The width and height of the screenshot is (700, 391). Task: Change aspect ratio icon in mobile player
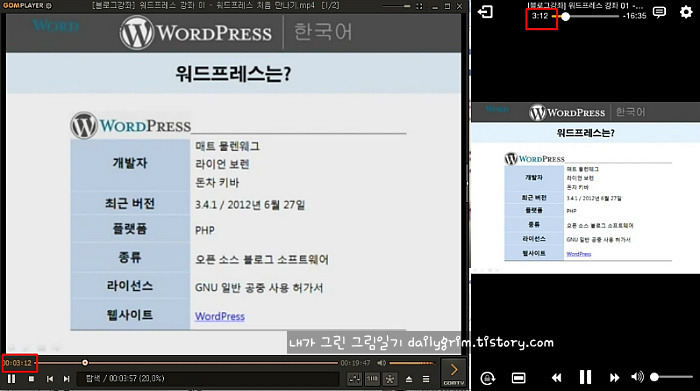click(518, 378)
